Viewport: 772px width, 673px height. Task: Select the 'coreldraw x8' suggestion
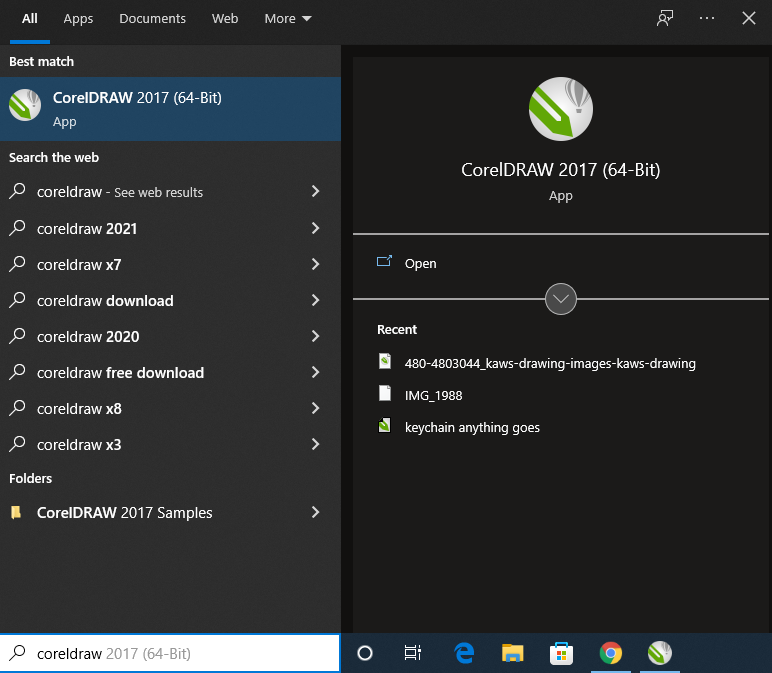(x=170, y=408)
